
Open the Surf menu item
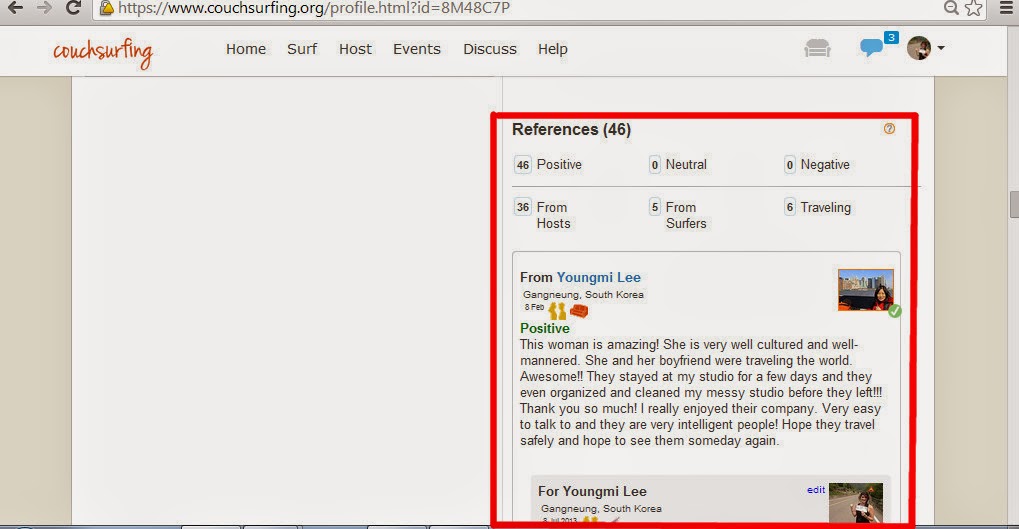(x=302, y=49)
